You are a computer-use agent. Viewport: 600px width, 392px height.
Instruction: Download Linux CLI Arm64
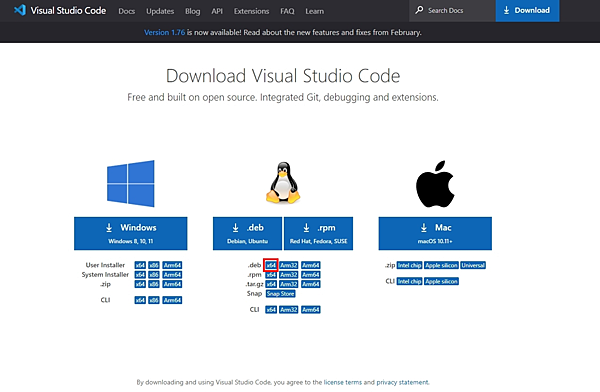pos(311,309)
